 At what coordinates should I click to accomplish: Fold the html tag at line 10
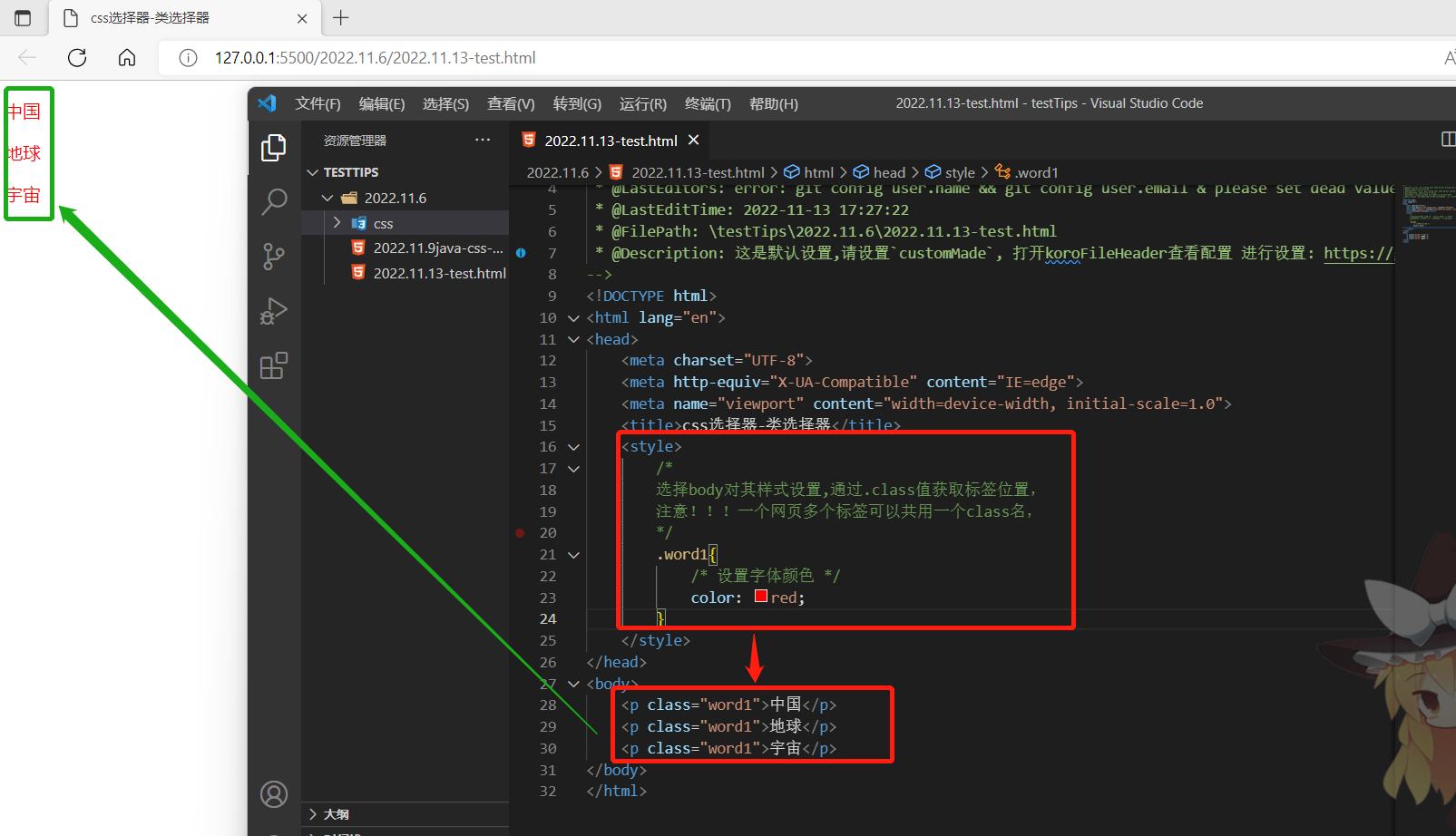[x=573, y=318]
